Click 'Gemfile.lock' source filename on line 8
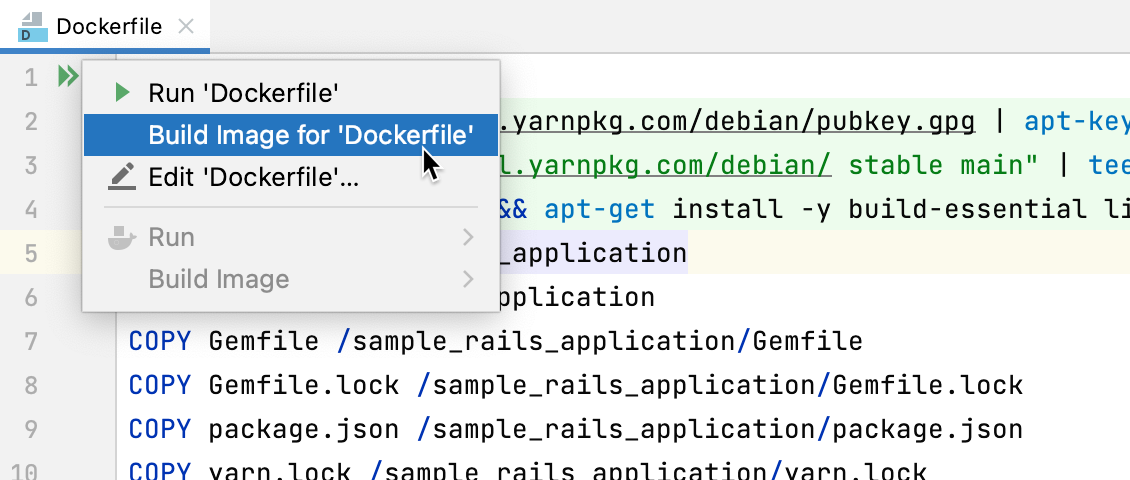Image resolution: width=1130 pixels, height=480 pixels. click(303, 385)
